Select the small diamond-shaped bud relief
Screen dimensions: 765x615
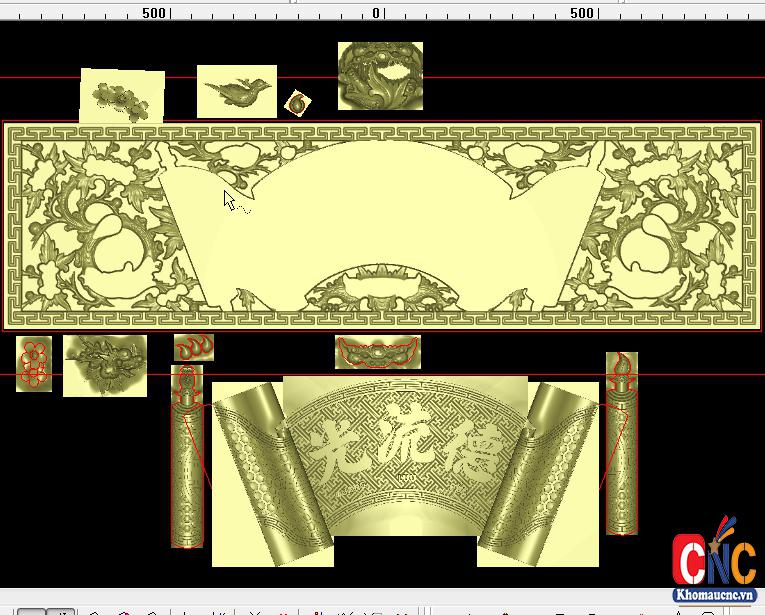tap(297, 102)
